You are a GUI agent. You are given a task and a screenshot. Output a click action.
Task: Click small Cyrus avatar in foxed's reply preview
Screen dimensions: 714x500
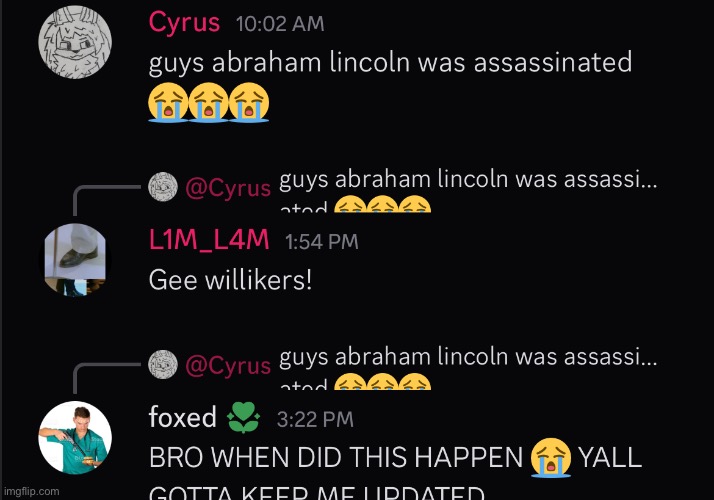[163, 364]
